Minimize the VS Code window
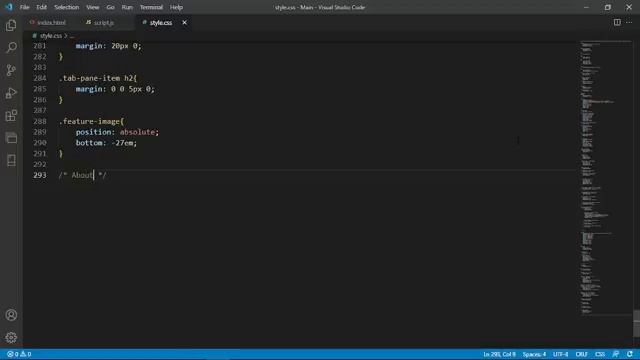The height and width of the screenshot is (360, 640). click(x=587, y=7)
